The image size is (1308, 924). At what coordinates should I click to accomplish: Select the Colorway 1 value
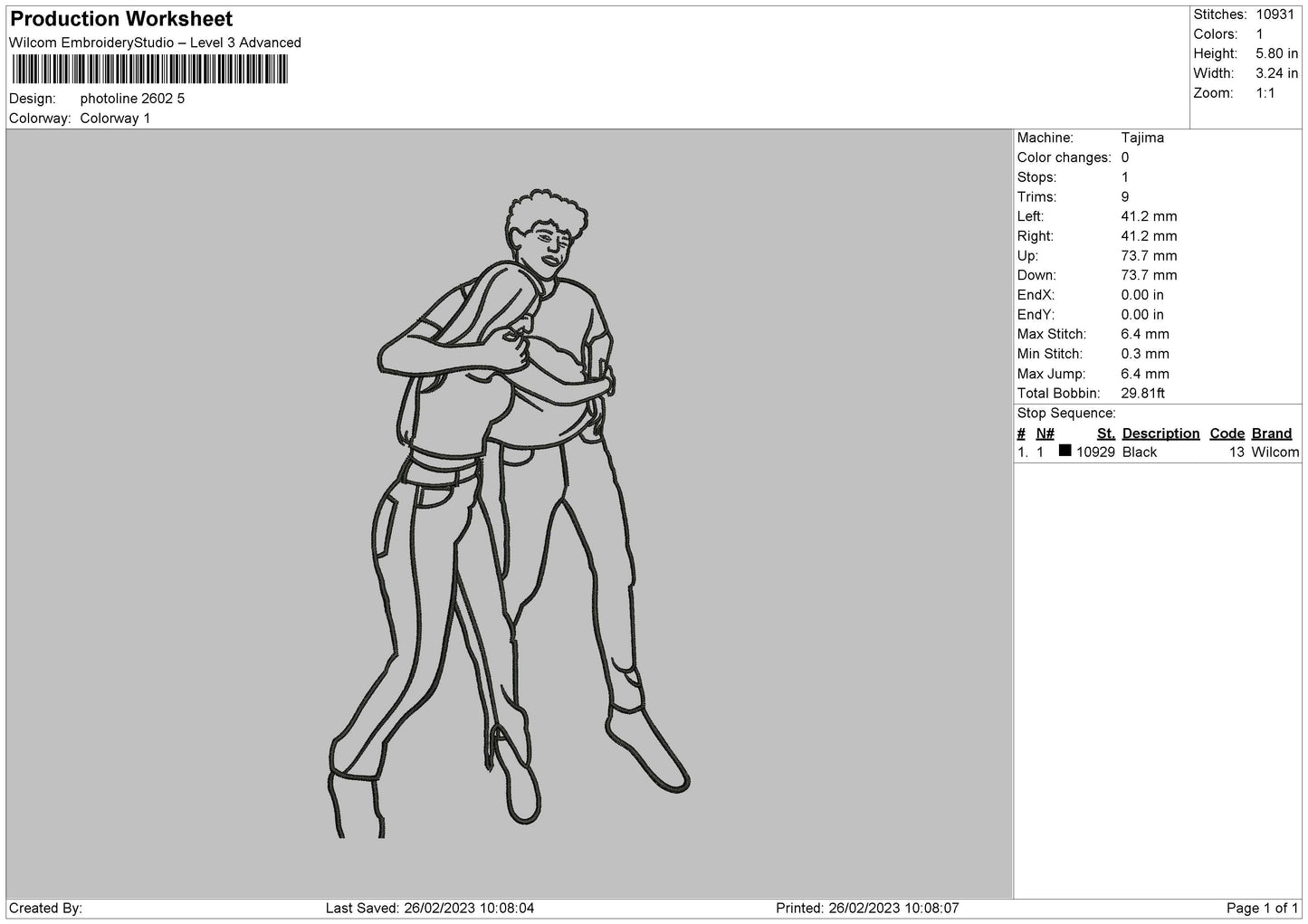point(116,119)
